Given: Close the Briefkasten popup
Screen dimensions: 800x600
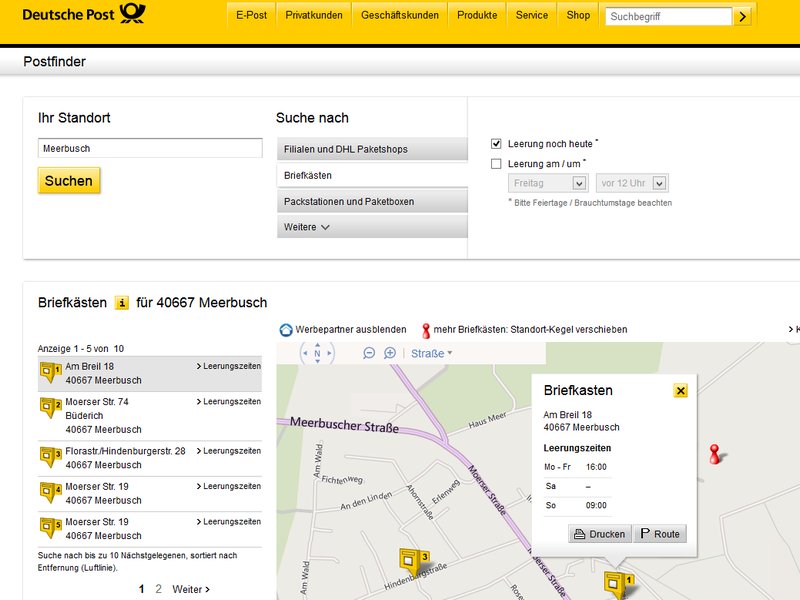Looking at the screenshot, I should tap(681, 391).
